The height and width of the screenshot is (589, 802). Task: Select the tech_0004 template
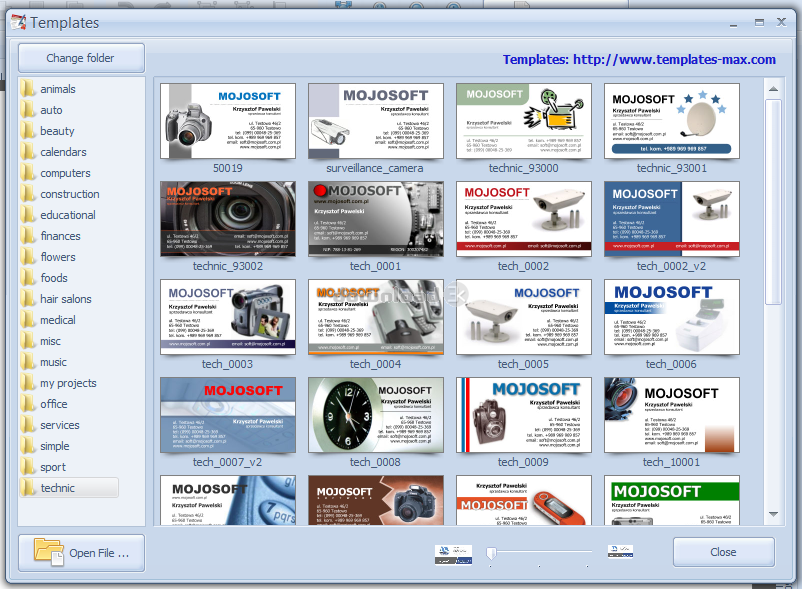coord(375,317)
